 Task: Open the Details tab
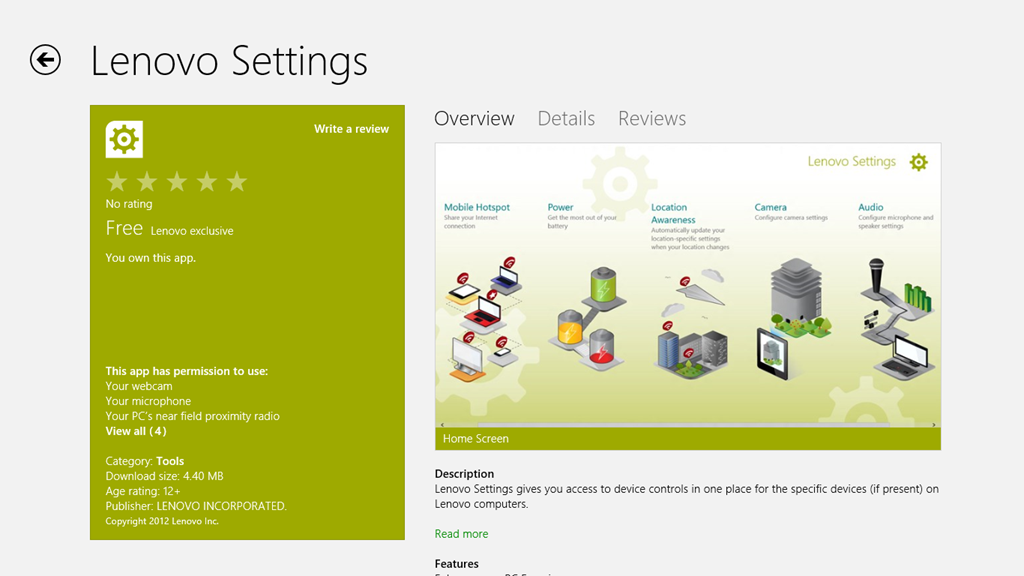pyautogui.click(x=566, y=118)
